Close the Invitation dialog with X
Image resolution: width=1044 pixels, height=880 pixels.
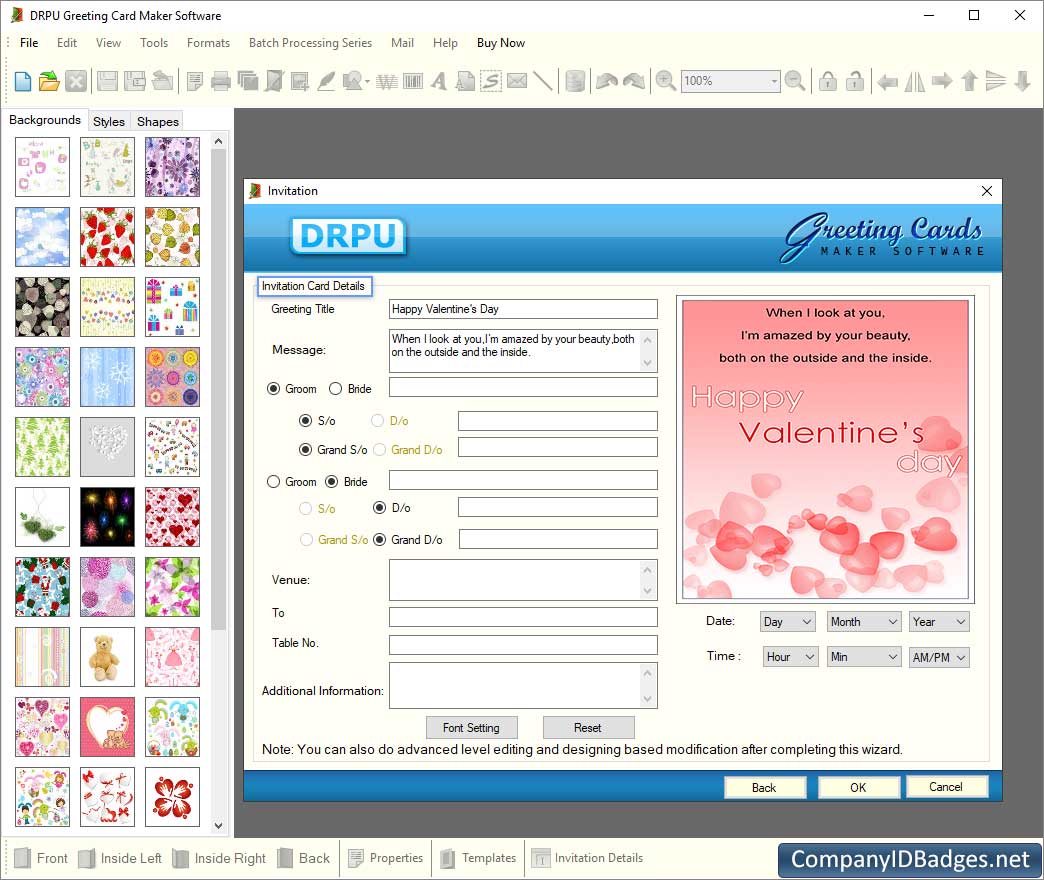pos(987,191)
